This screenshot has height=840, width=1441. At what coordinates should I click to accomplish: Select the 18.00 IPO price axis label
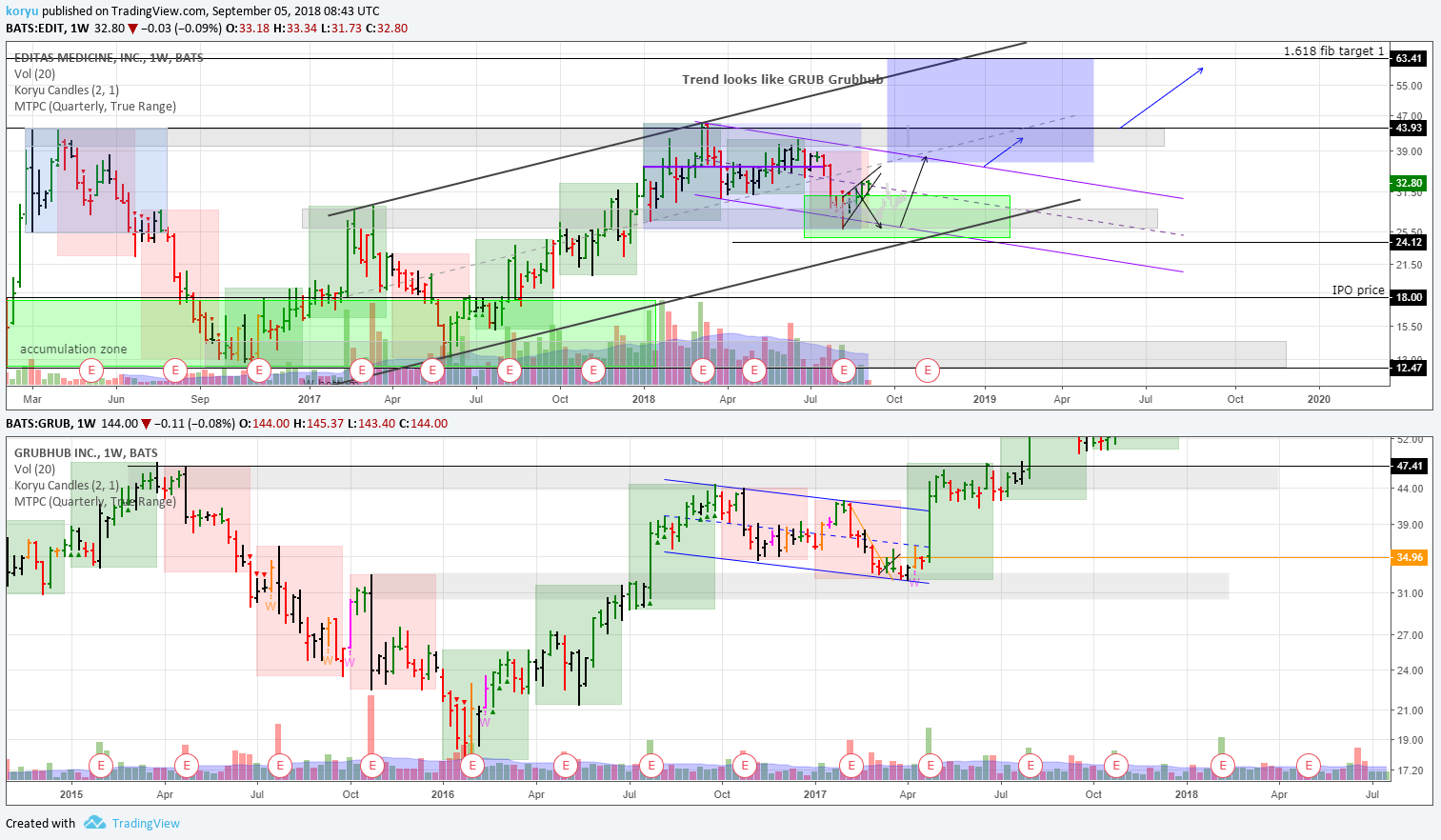pos(1409,297)
